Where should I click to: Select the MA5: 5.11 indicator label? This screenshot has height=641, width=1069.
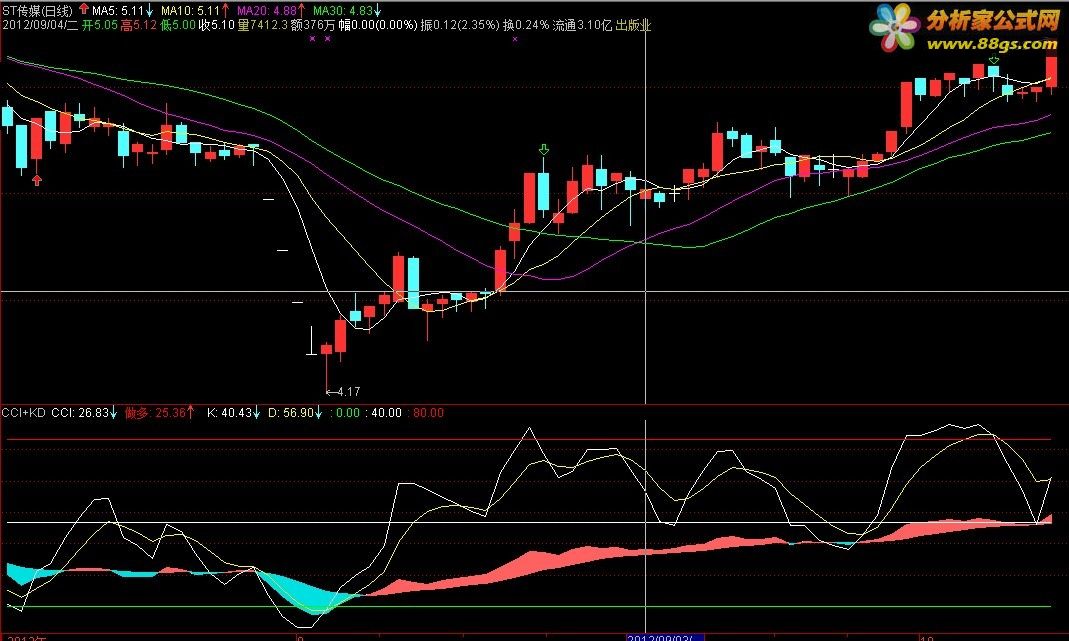118,10
